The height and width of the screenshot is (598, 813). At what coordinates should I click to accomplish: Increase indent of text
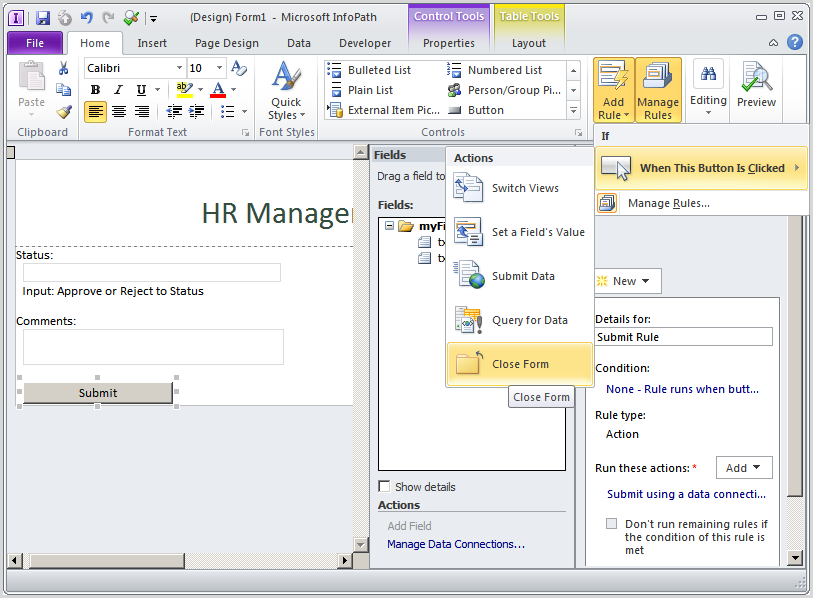pos(196,112)
